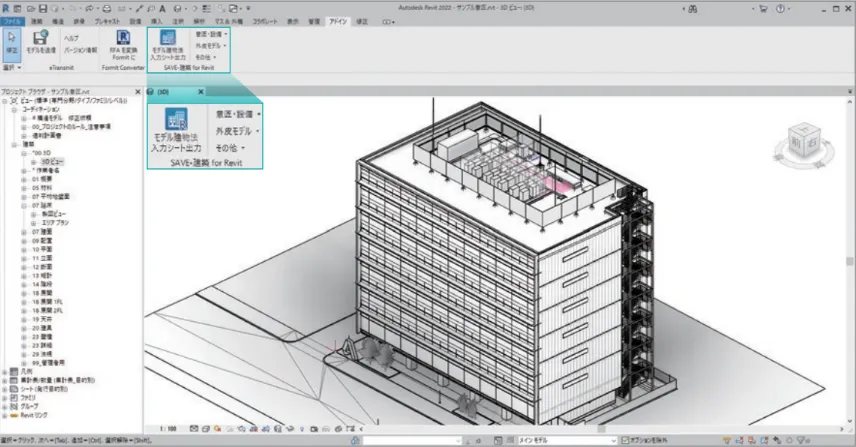Open the 意匠・設備 dropdown in ribbon
This screenshot has height=447, width=856.
pyautogui.click(x=210, y=33)
